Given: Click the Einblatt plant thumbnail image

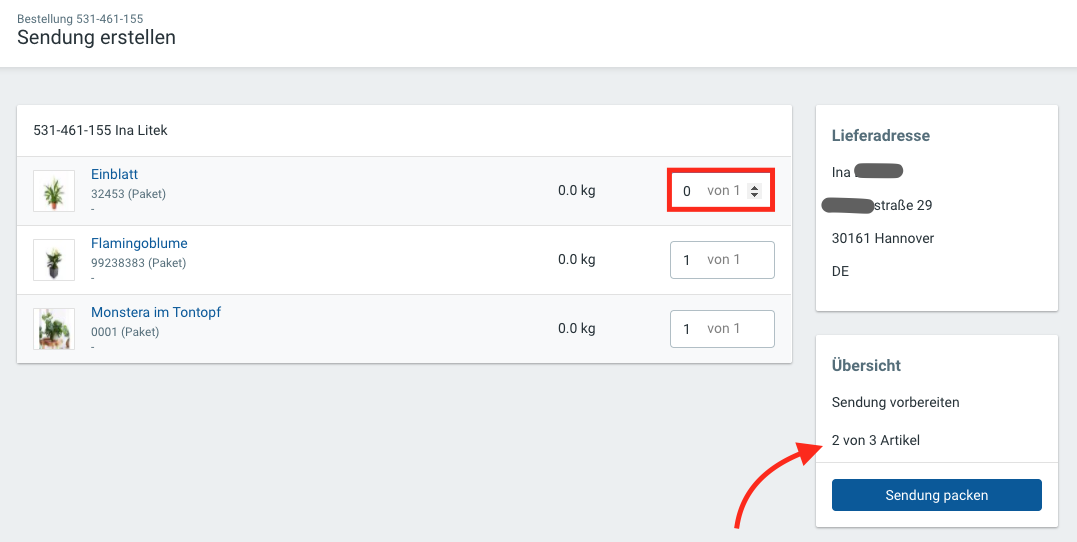Looking at the screenshot, I should pos(54,191).
